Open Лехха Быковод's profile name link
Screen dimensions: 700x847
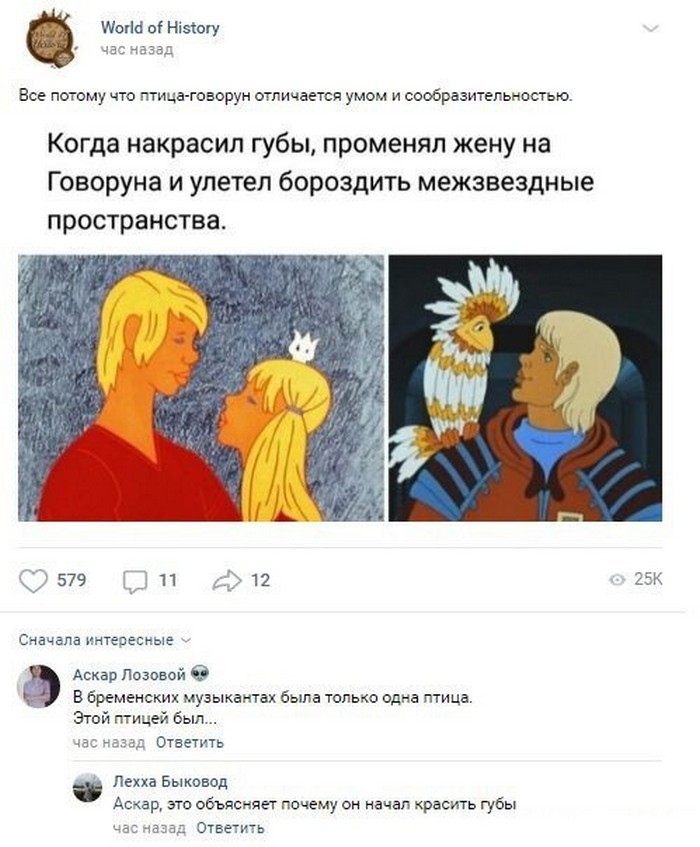click(170, 781)
